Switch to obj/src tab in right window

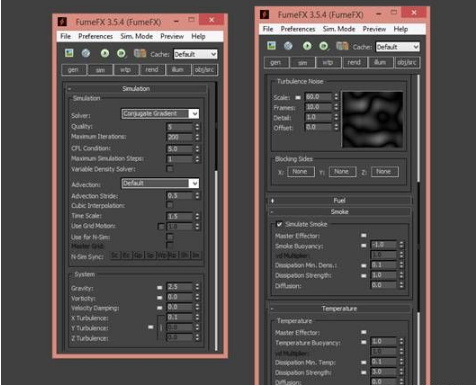pos(407,63)
